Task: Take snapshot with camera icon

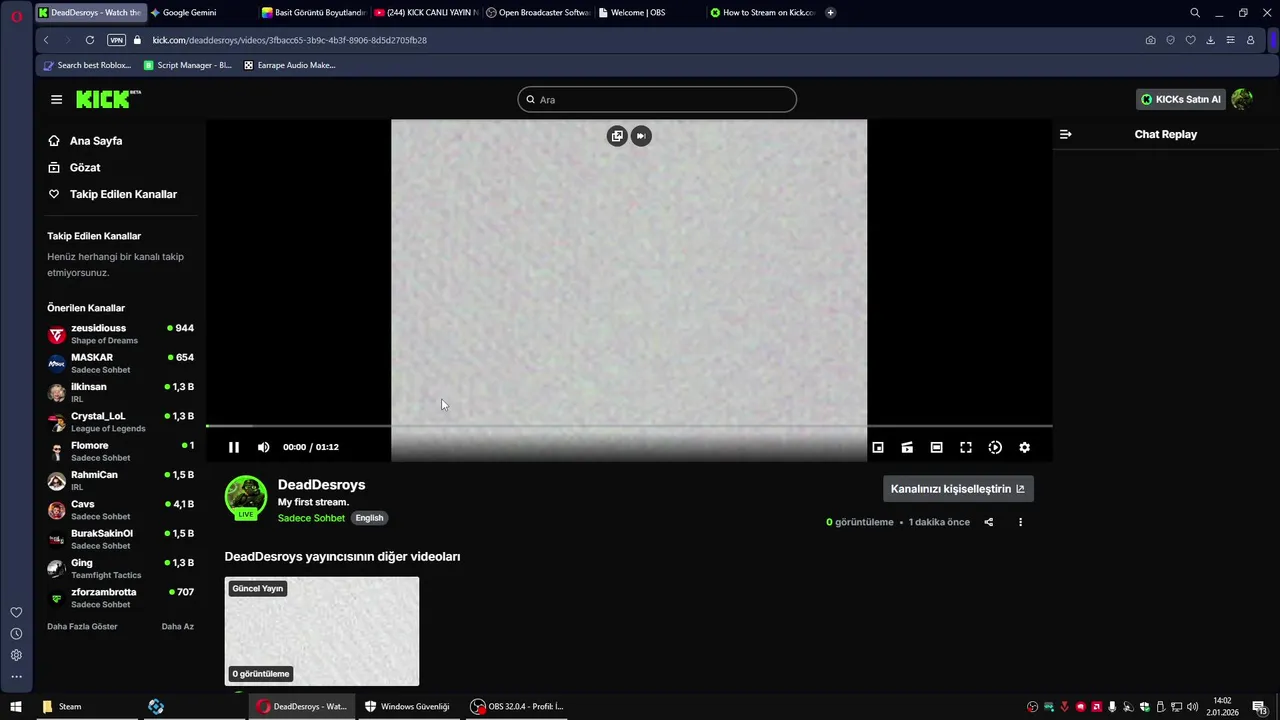Action: click(1150, 40)
